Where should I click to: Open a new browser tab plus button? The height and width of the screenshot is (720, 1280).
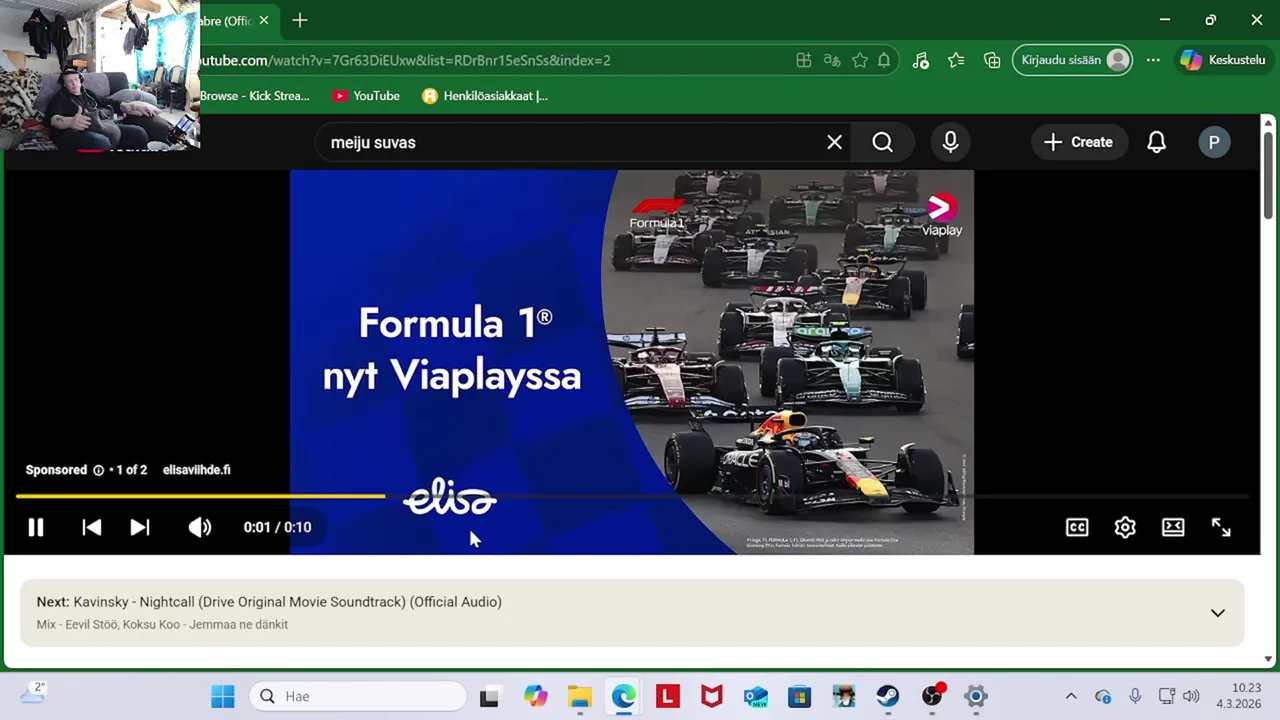click(x=300, y=20)
